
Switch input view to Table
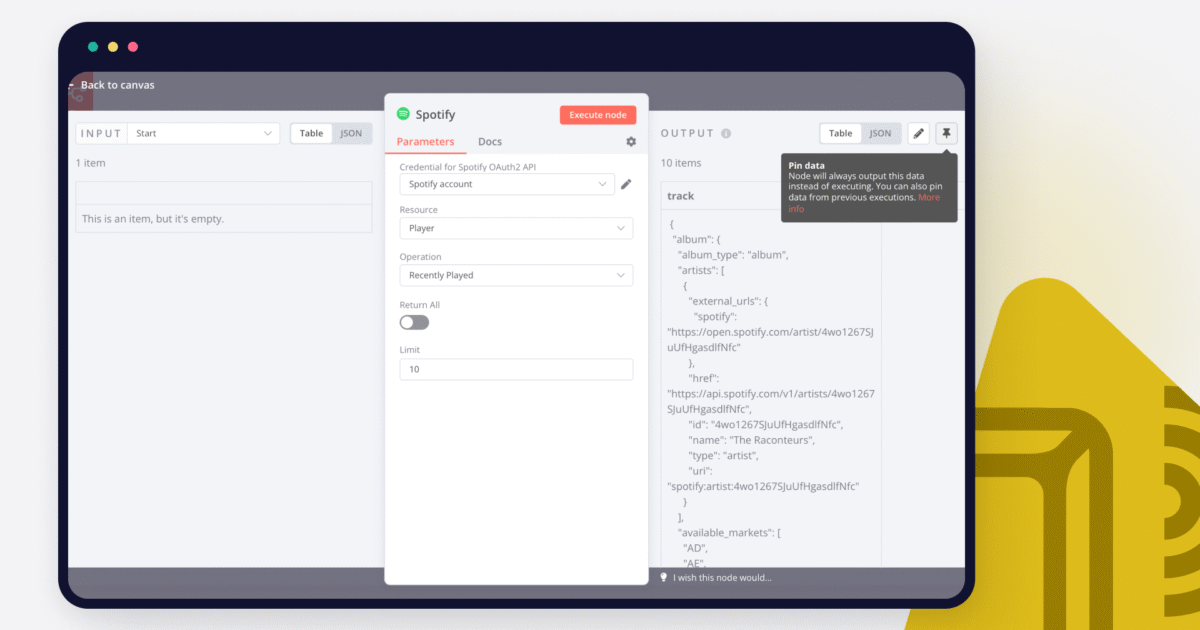point(311,133)
